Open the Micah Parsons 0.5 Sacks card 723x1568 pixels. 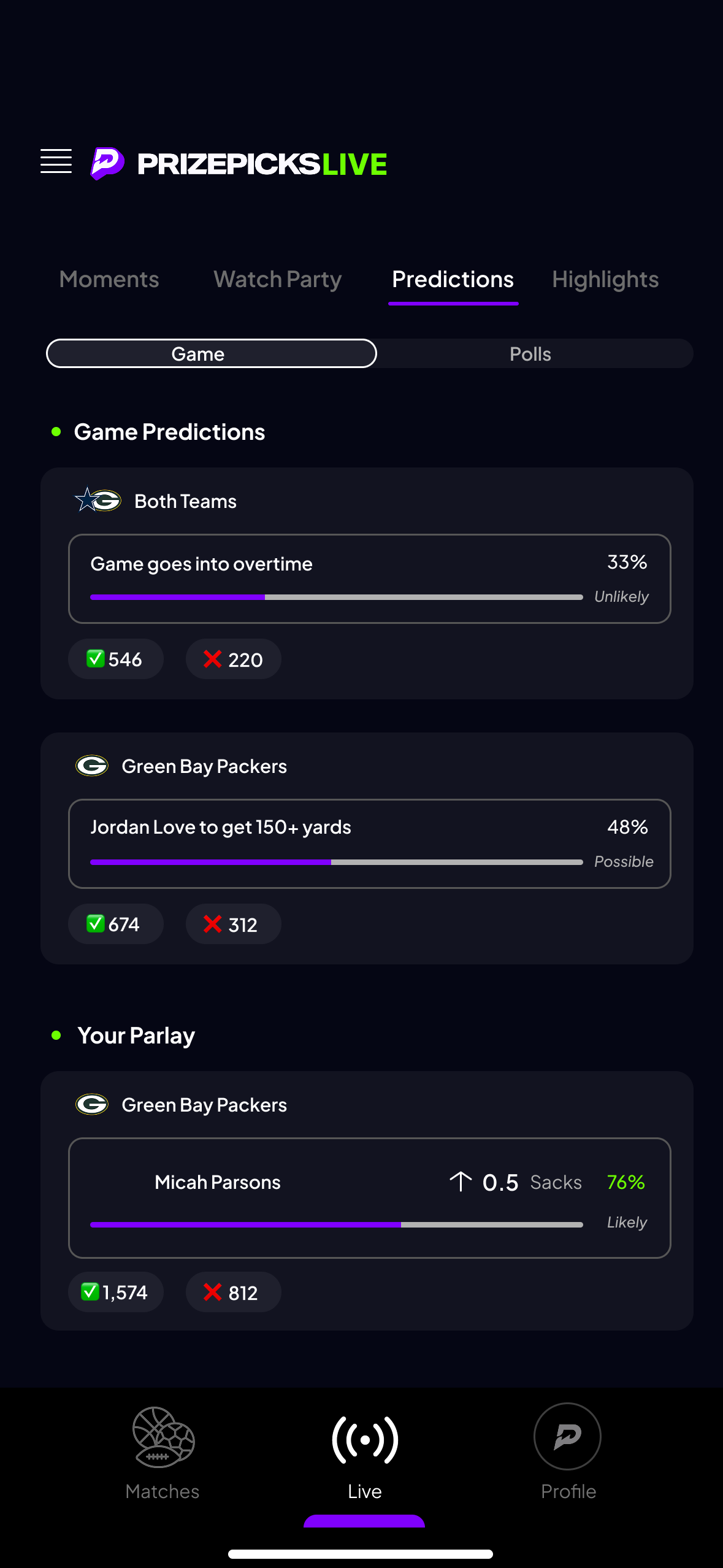(369, 1197)
